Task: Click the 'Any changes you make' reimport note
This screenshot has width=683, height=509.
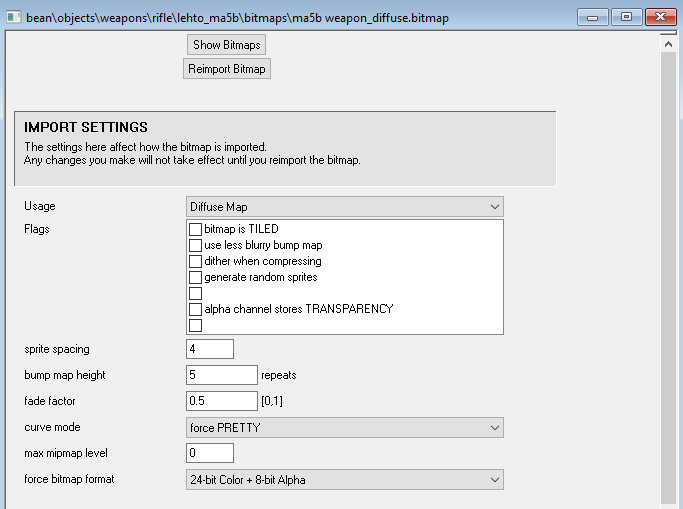Action: click(x=192, y=160)
